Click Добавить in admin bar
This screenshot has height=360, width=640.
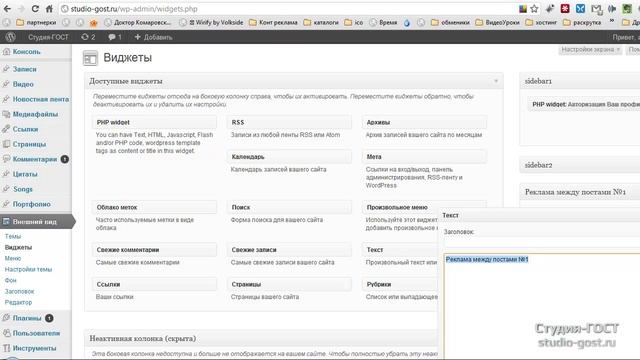pyautogui.click(x=153, y=37)
